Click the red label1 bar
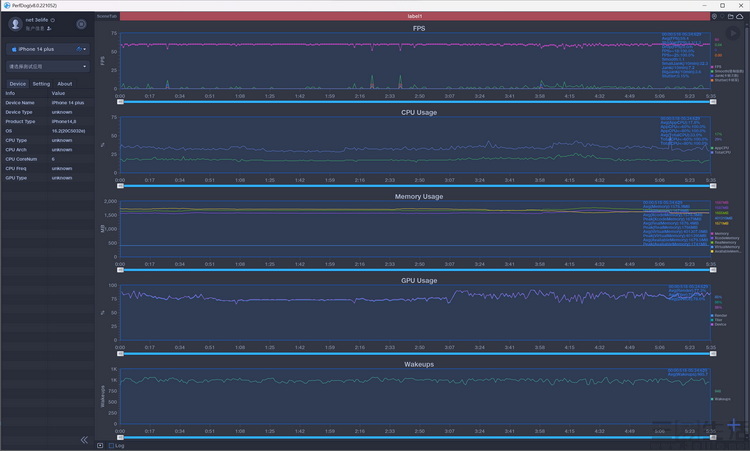Screen dimensions: 750x451 click(x=415, y=17)
